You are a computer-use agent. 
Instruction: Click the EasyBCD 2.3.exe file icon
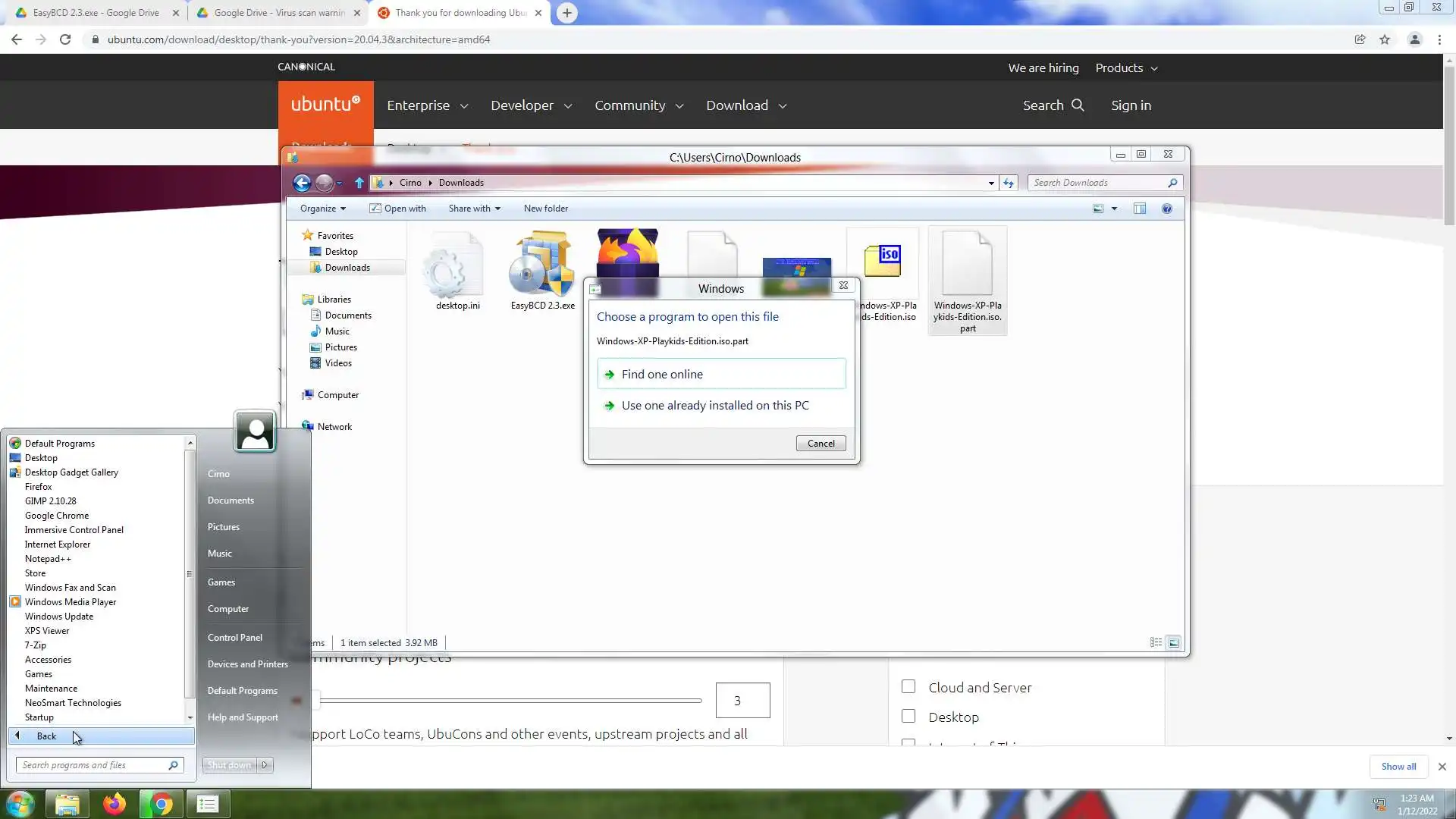(x=541, y=265)
